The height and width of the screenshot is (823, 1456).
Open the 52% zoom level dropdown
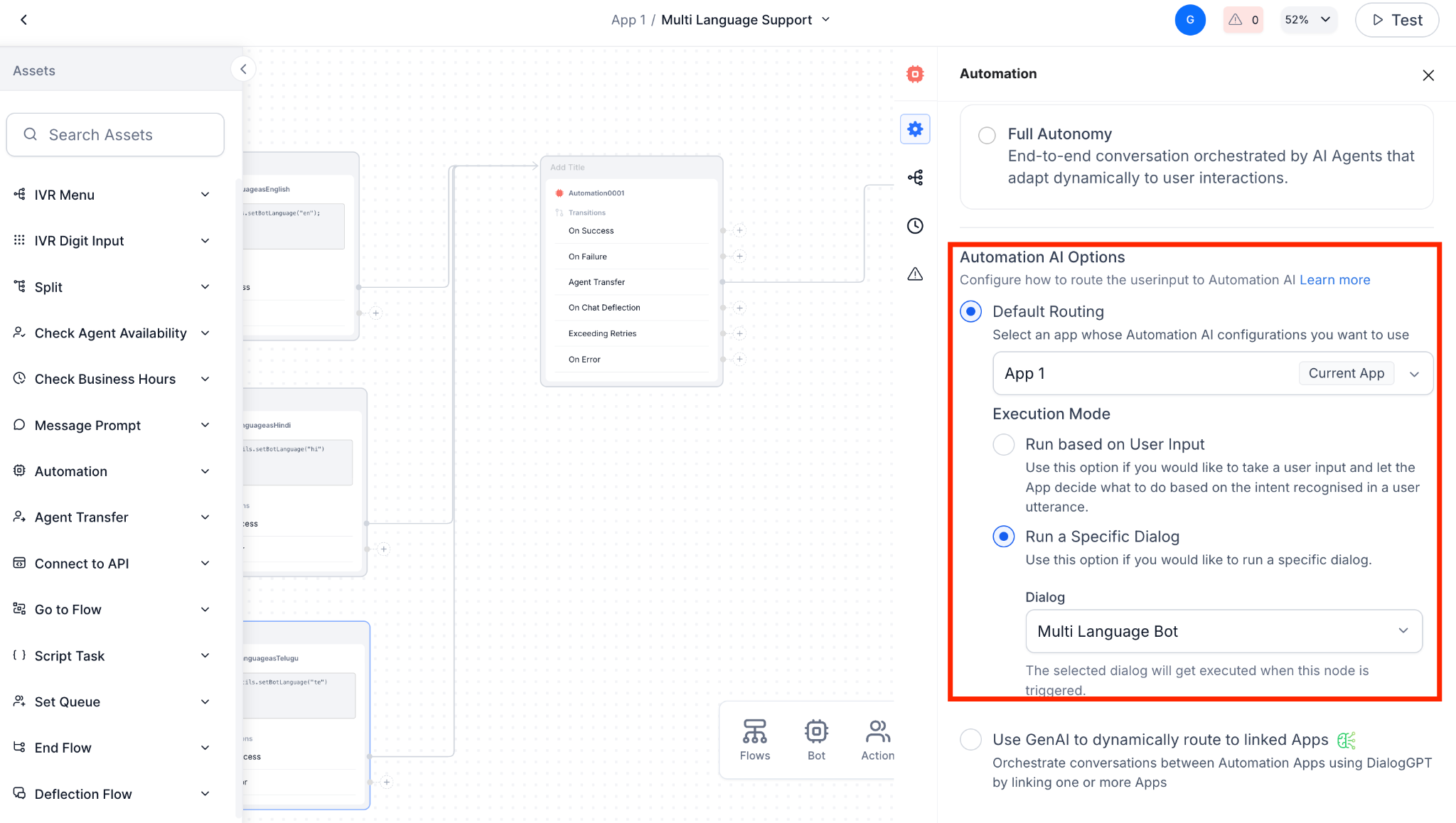[x=1307, y=20]
